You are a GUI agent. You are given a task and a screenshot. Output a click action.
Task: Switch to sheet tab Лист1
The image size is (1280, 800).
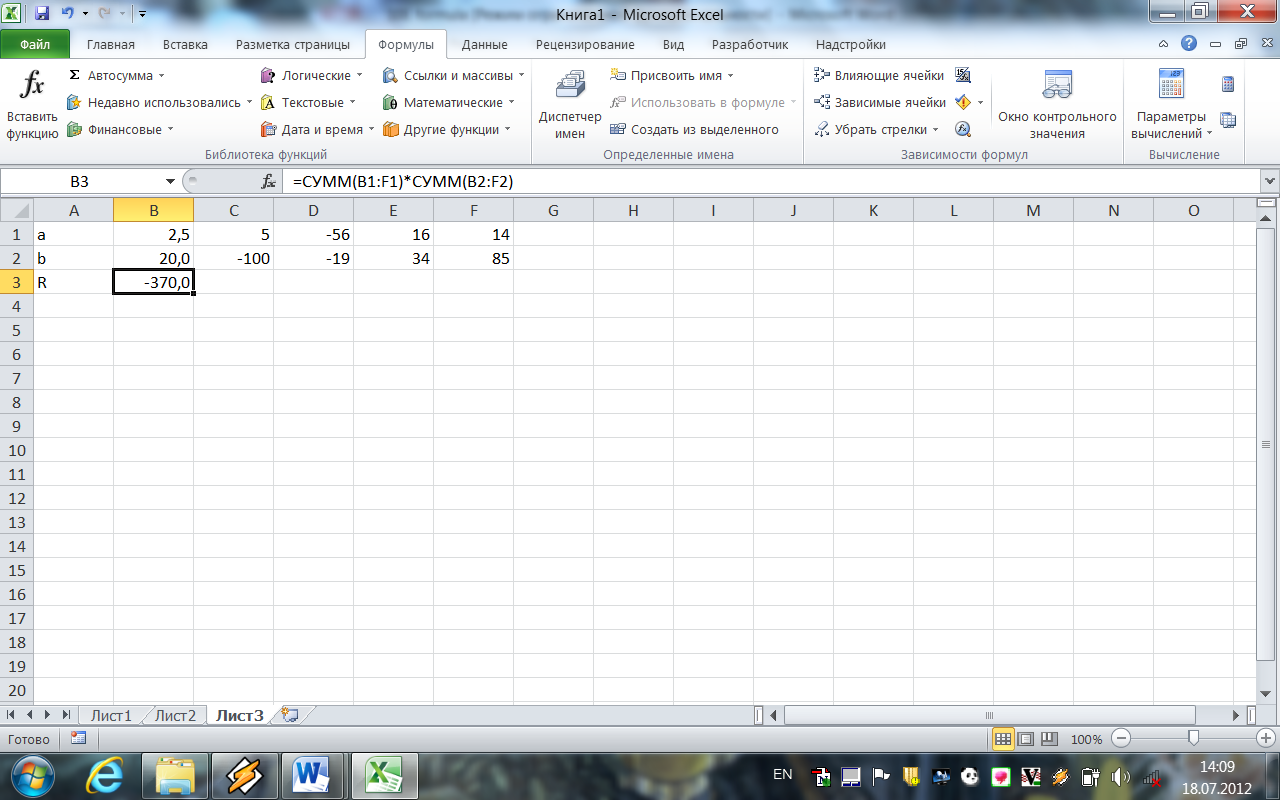[111, 715]
